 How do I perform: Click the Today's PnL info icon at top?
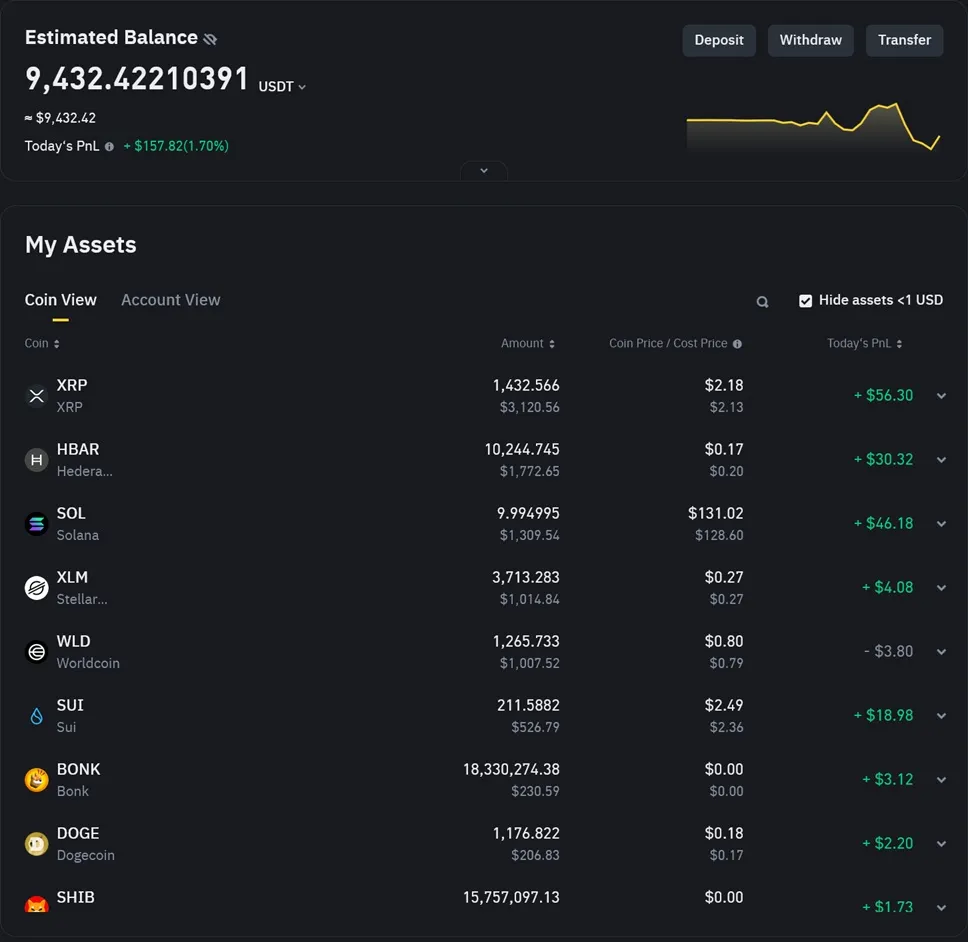coord(109,147)
